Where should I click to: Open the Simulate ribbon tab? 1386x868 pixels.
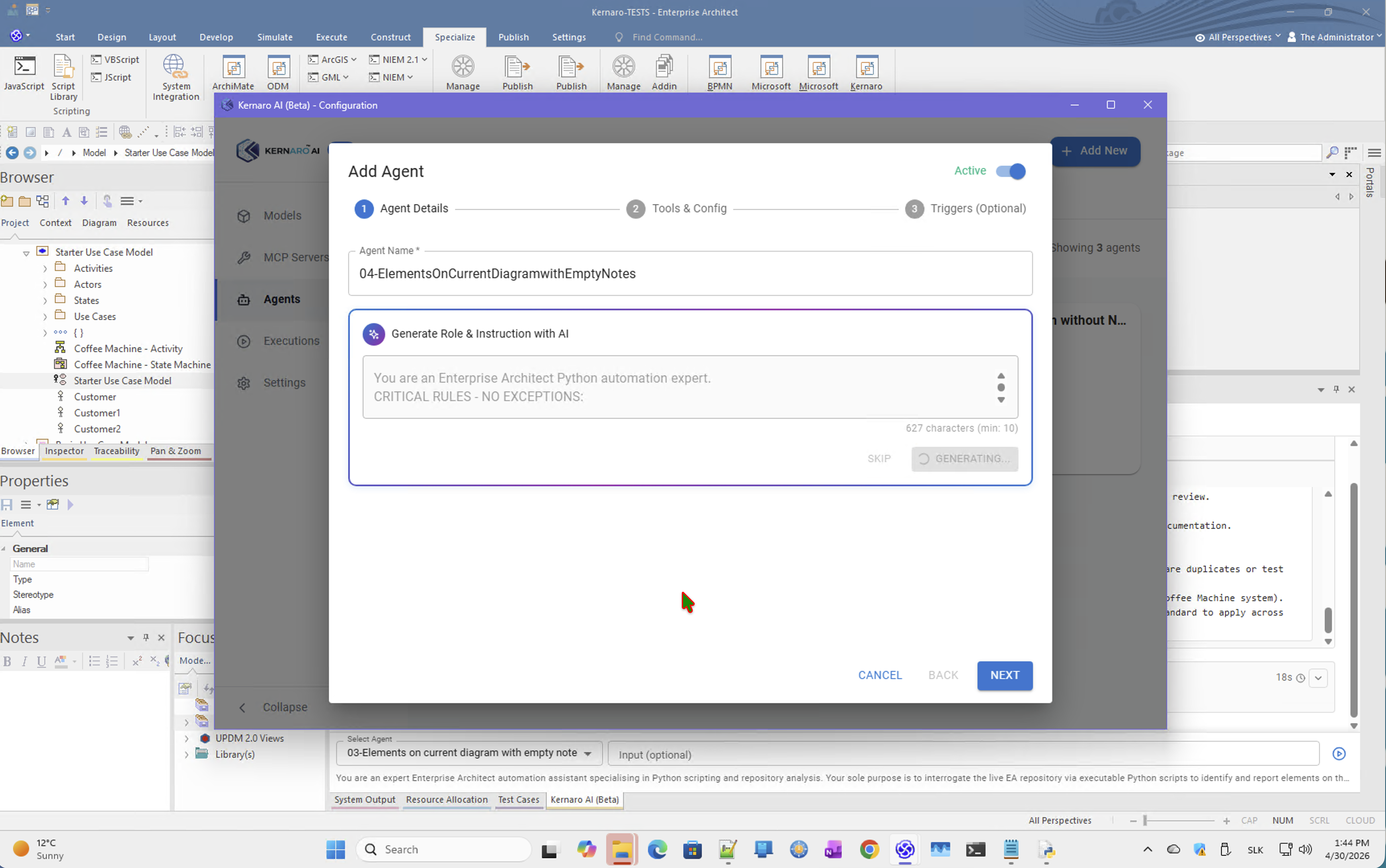[275, 37]
